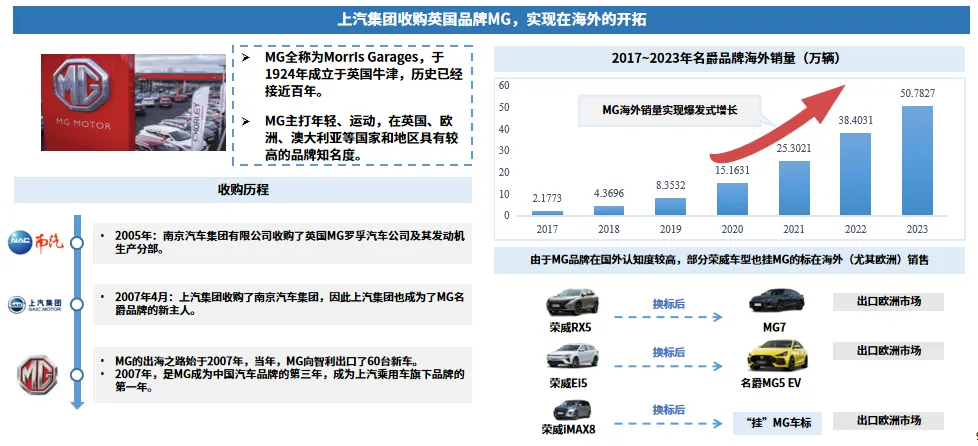Viewport: 978px width, 446px height.
Task: Click the x-axis year label 2023
Action: (917, 230)
